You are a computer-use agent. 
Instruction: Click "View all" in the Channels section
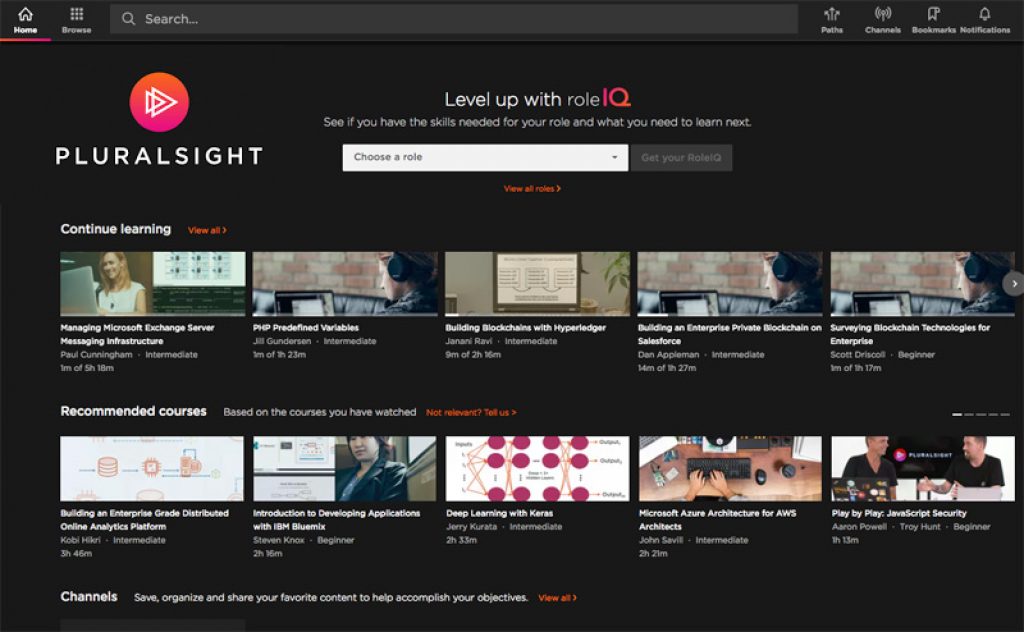tap(556, 597)
